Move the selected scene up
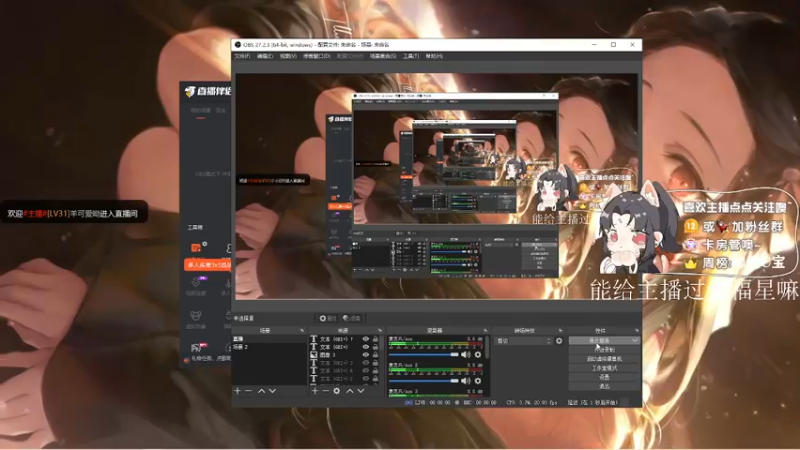The height and width of the screenshot is (450, 800). click(x=261, y=391)
